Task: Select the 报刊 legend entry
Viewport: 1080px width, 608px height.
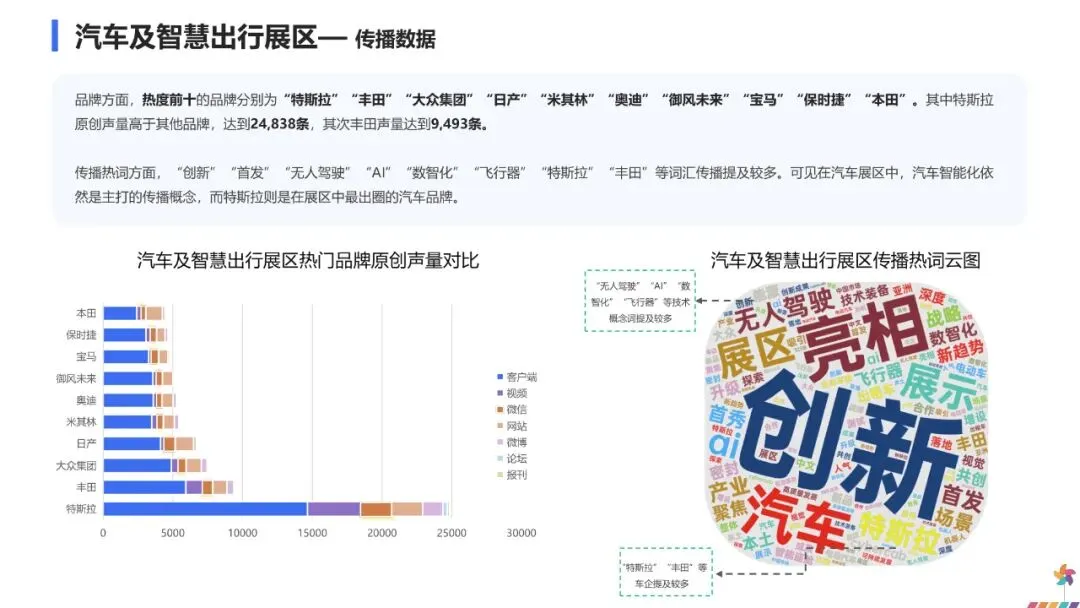Action: pos(512,474)
